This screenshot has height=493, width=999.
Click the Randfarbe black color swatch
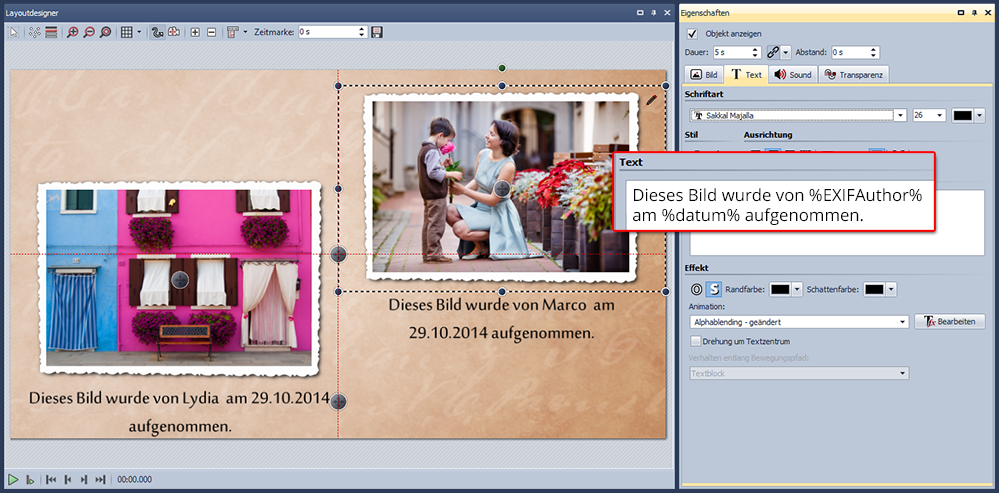780,289
